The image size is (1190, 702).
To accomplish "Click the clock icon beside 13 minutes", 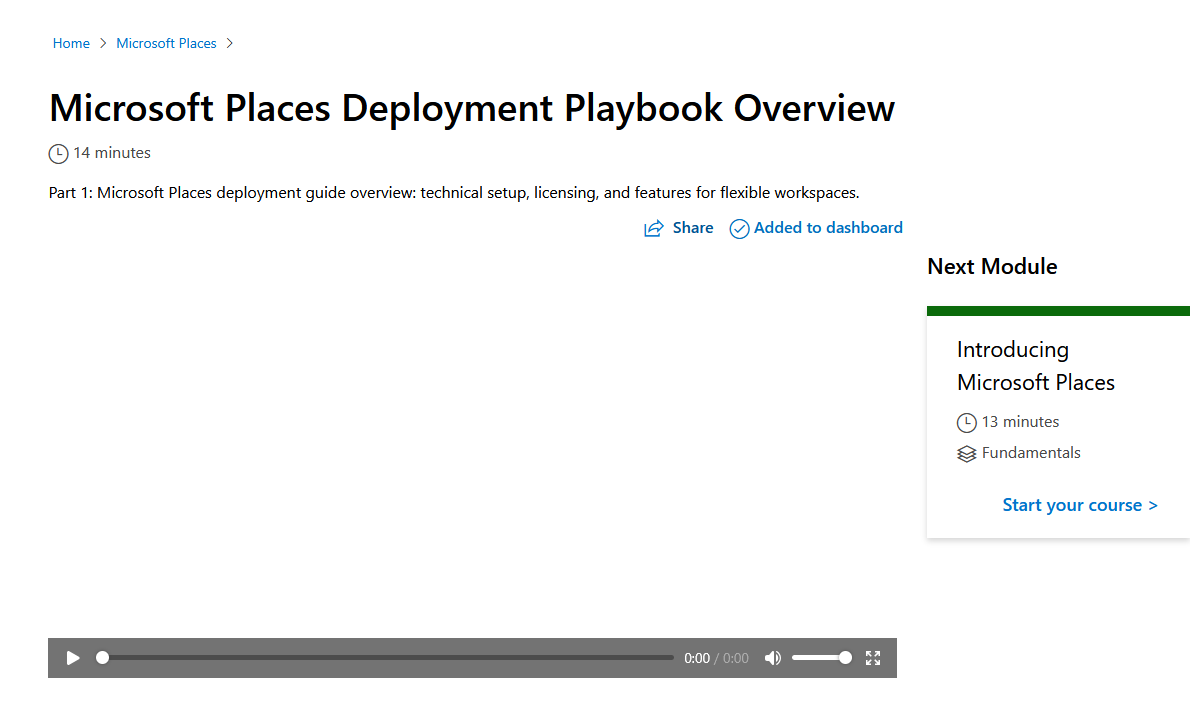I will tap(966, 422).
